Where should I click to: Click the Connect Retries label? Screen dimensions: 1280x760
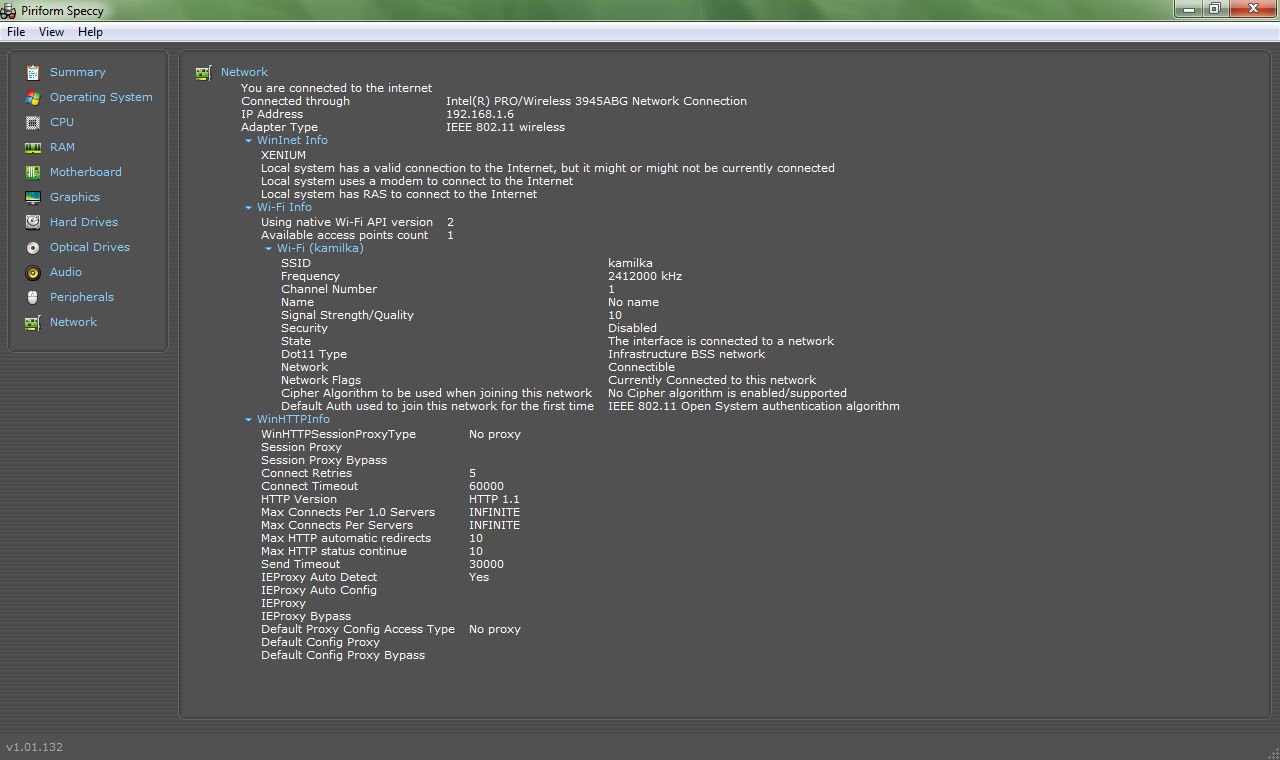pos(306,473)
